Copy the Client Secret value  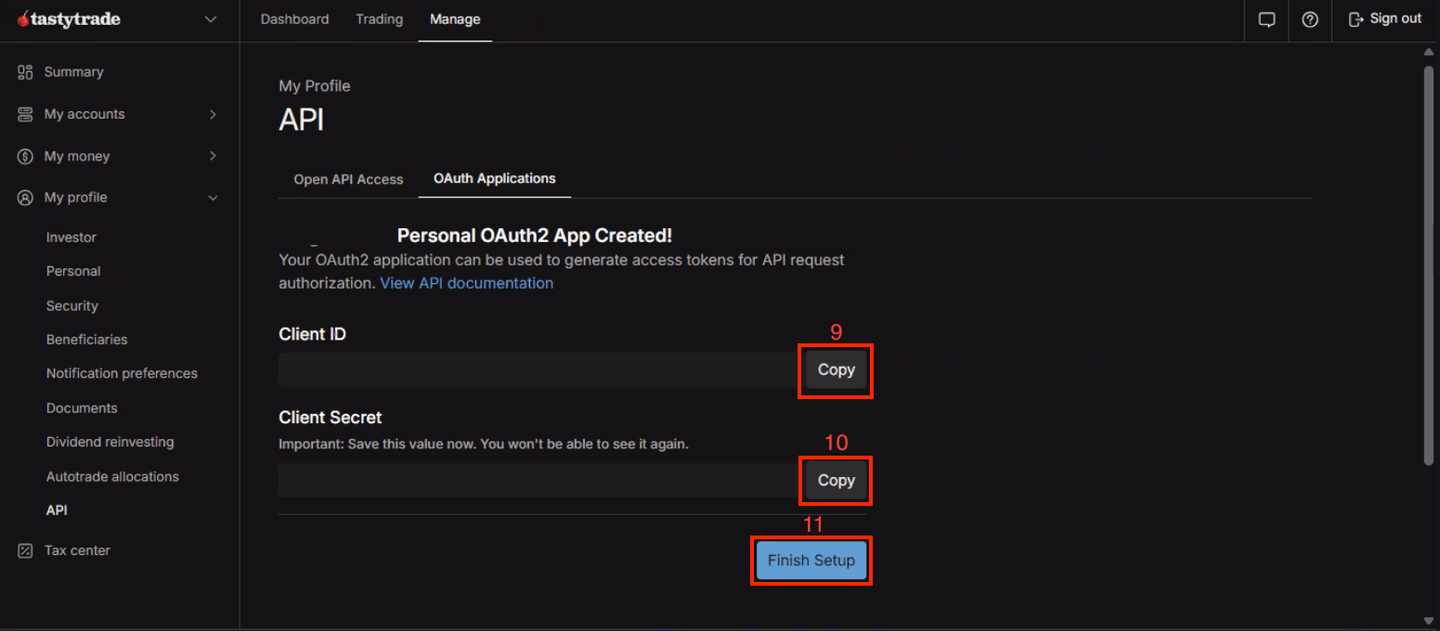pyautogui.click(x=836, y=480)
